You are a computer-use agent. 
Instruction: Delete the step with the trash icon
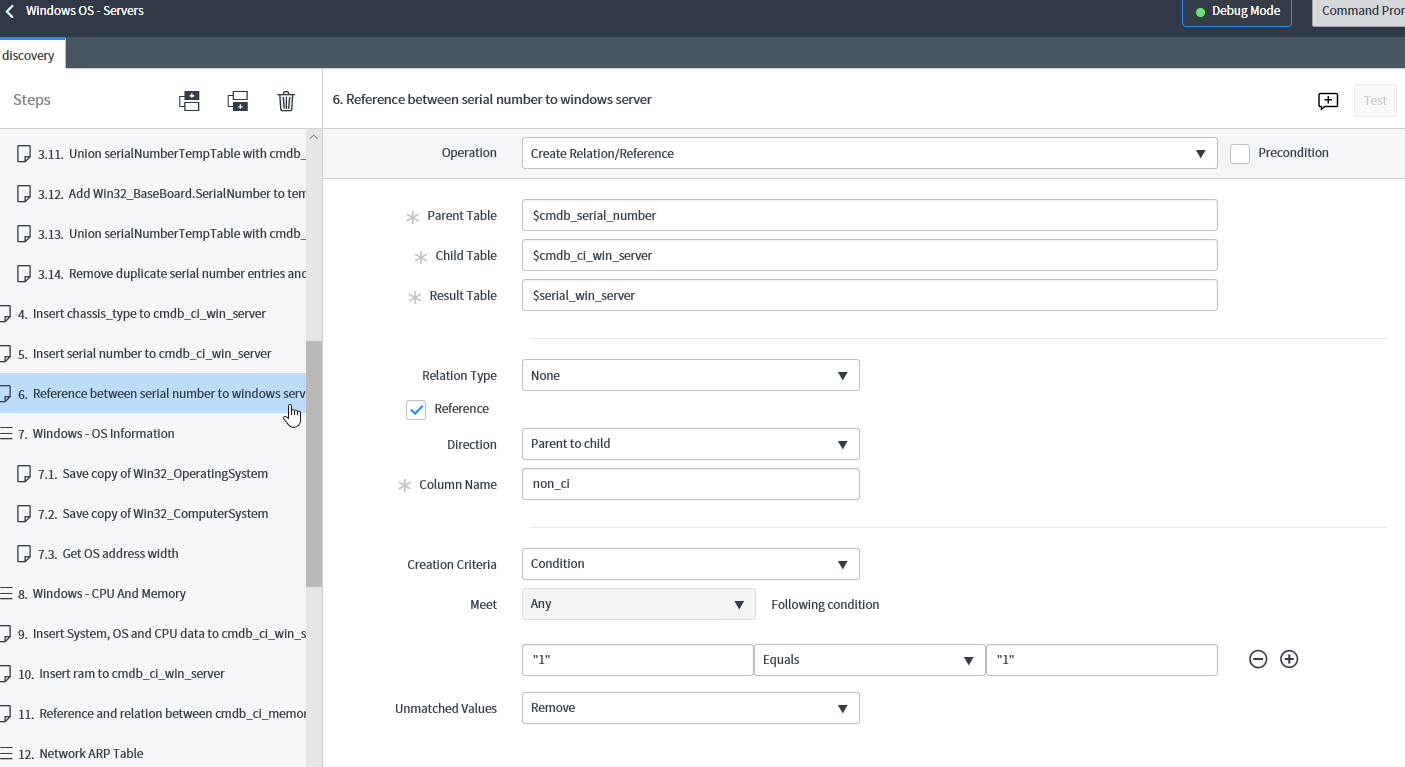(286, 100)
